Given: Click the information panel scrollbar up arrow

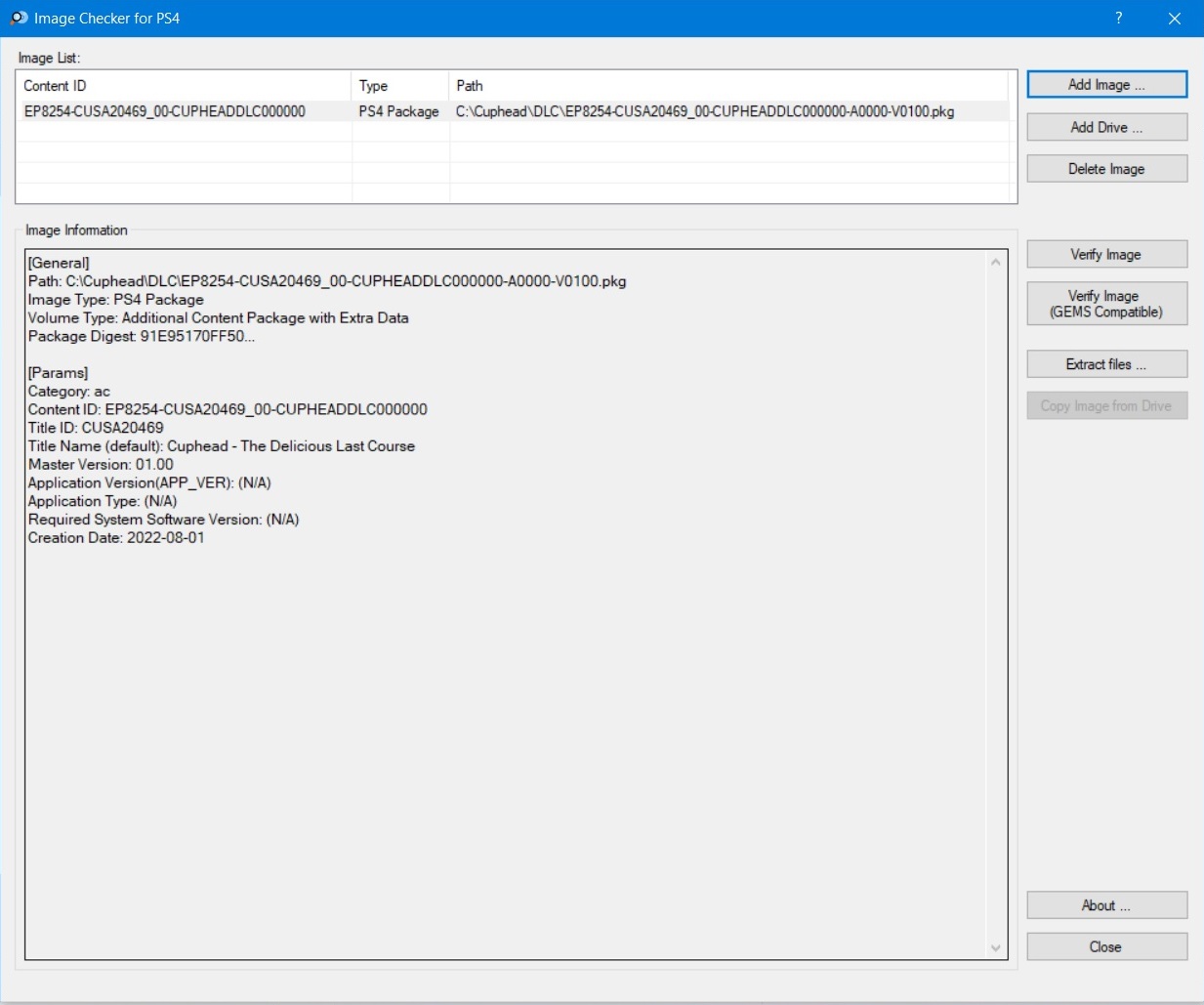Looking at the screenshot, I should [x=996, y=262].
